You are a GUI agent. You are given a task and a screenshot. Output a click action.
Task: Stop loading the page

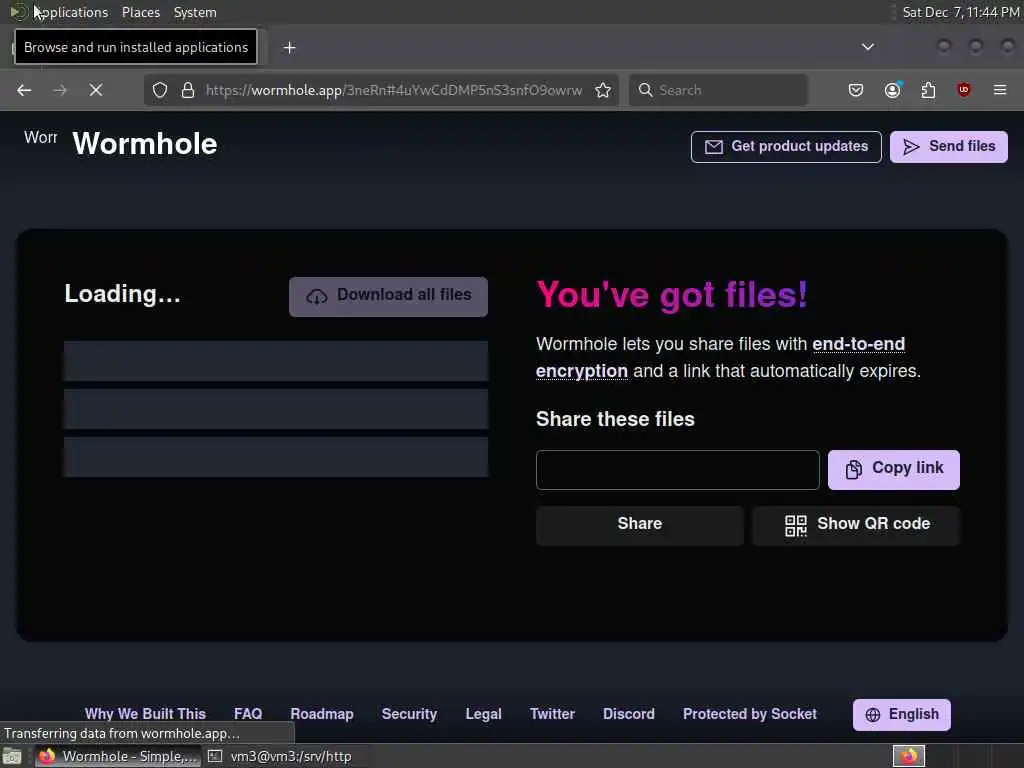tap(96, 90)
